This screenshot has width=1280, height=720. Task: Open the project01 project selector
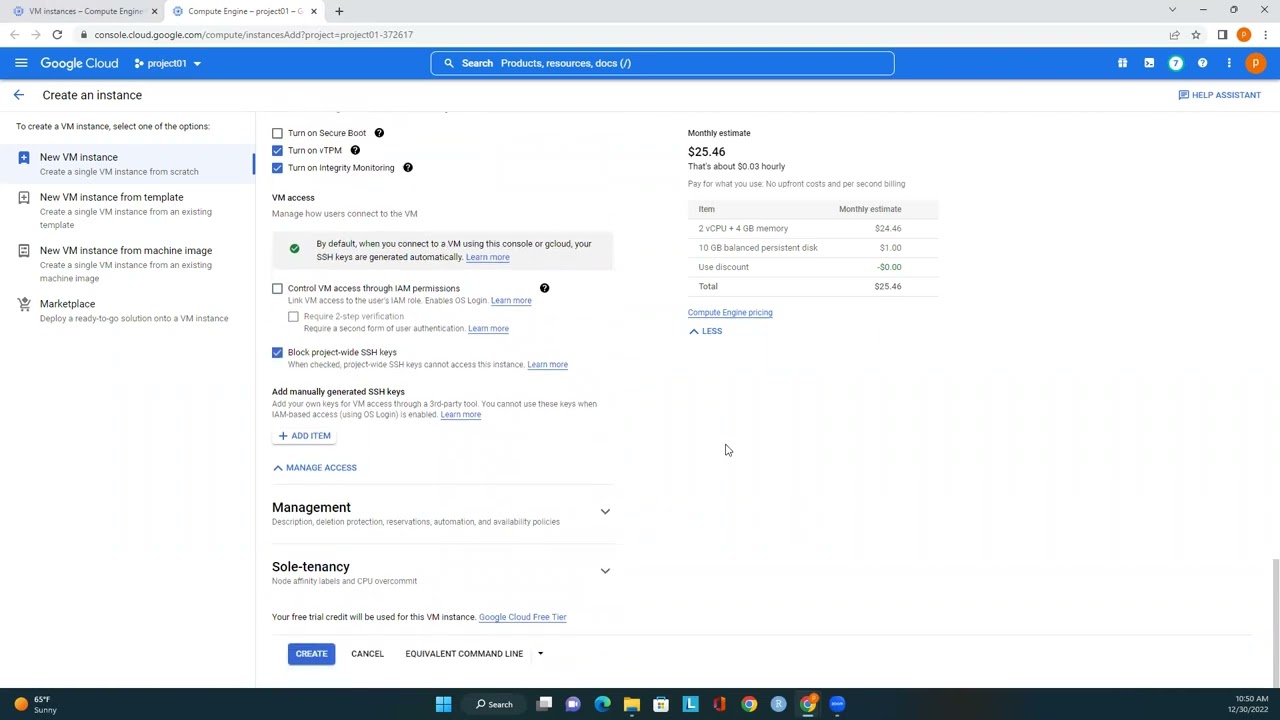coord(168,63)
